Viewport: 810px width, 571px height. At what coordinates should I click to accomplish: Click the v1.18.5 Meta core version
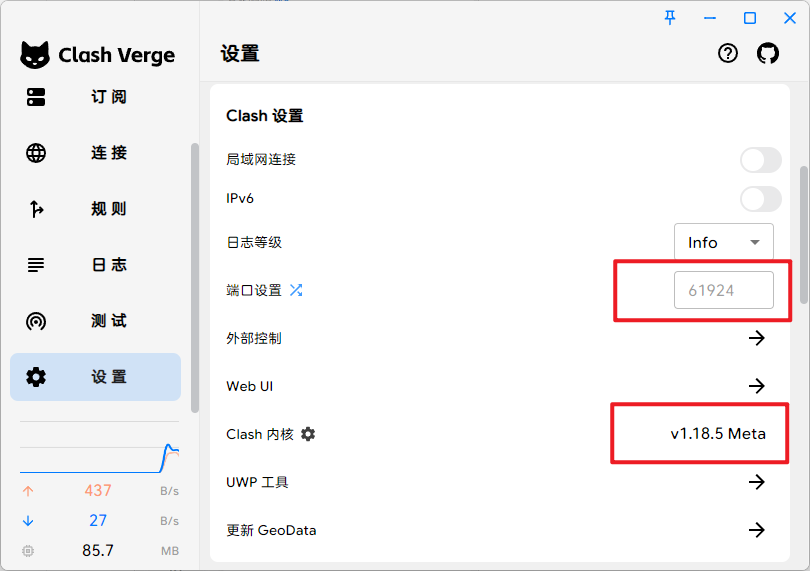pyautogui.click(x=718, y=434)
